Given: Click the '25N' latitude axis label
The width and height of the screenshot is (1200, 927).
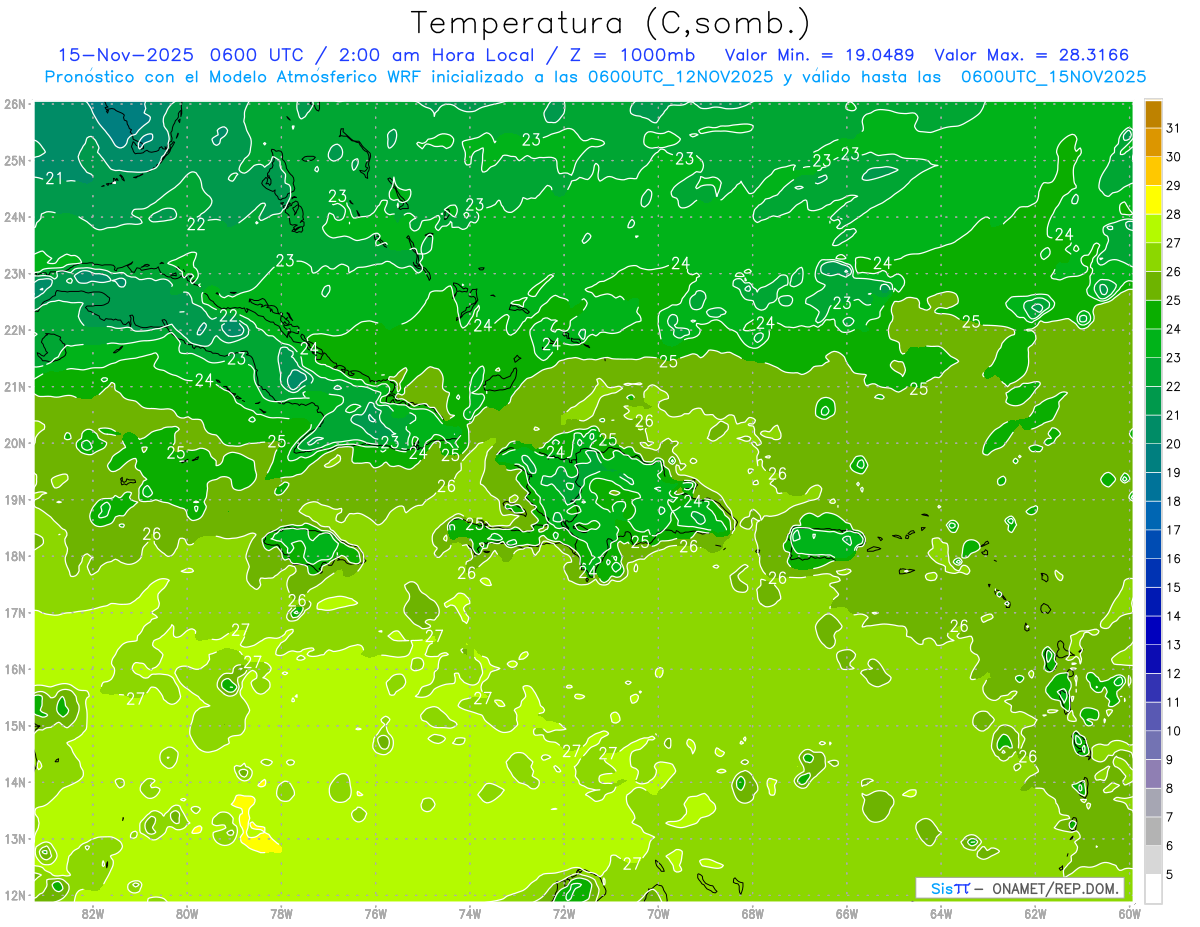Looking at the screenshot, I should click(x=15, y=160).
